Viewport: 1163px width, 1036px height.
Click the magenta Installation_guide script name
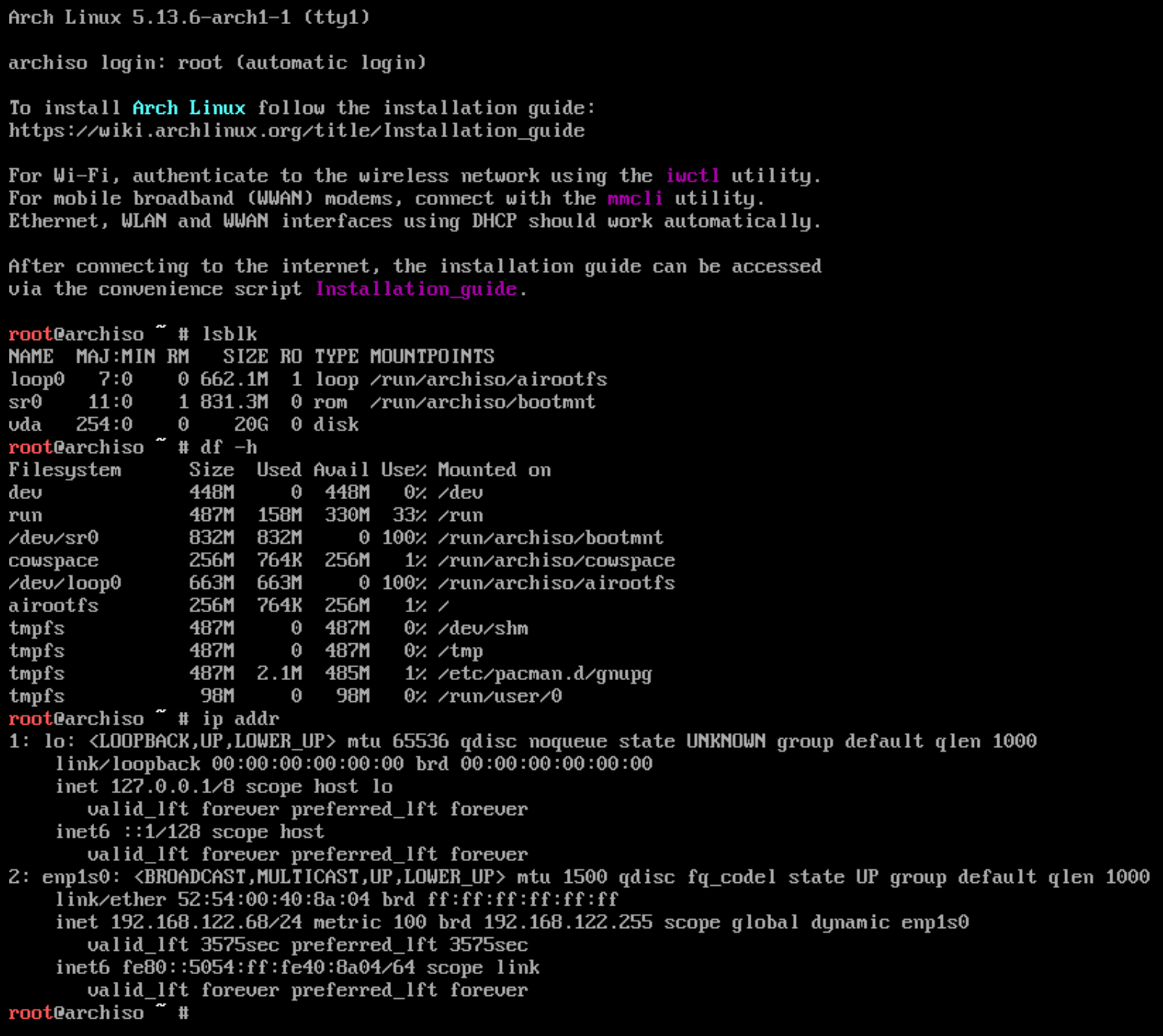point(416,289)
